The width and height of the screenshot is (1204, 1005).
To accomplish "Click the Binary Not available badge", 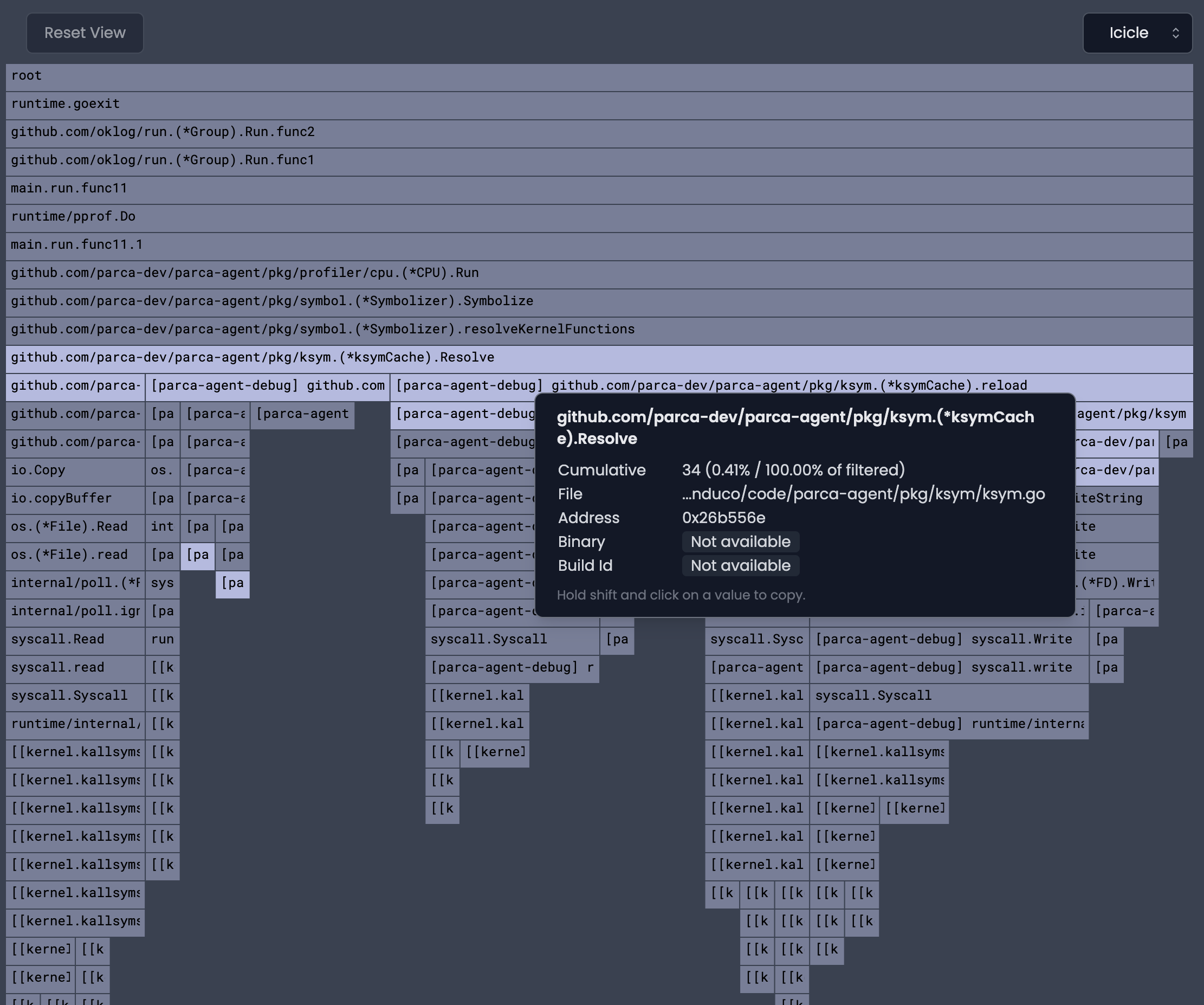I will tap(740, 542).
